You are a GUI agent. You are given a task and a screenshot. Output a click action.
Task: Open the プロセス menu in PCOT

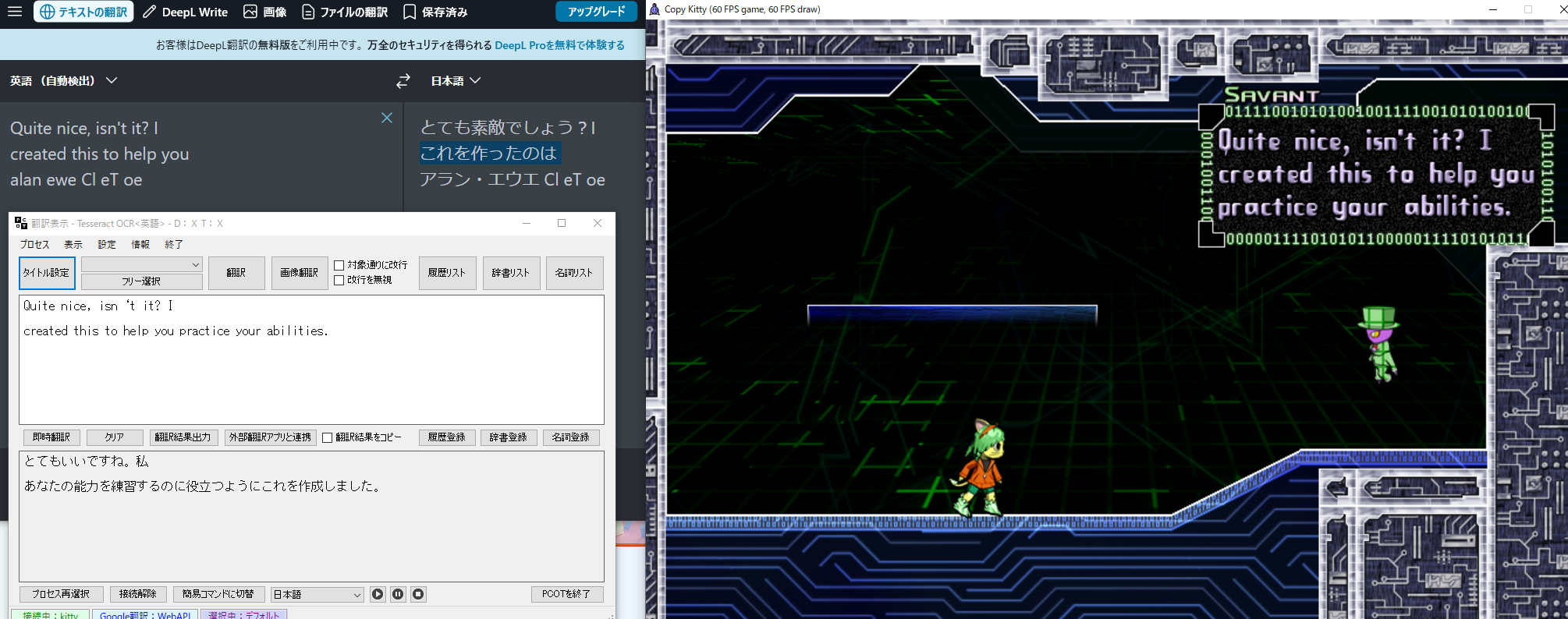(x=34, y=244)
